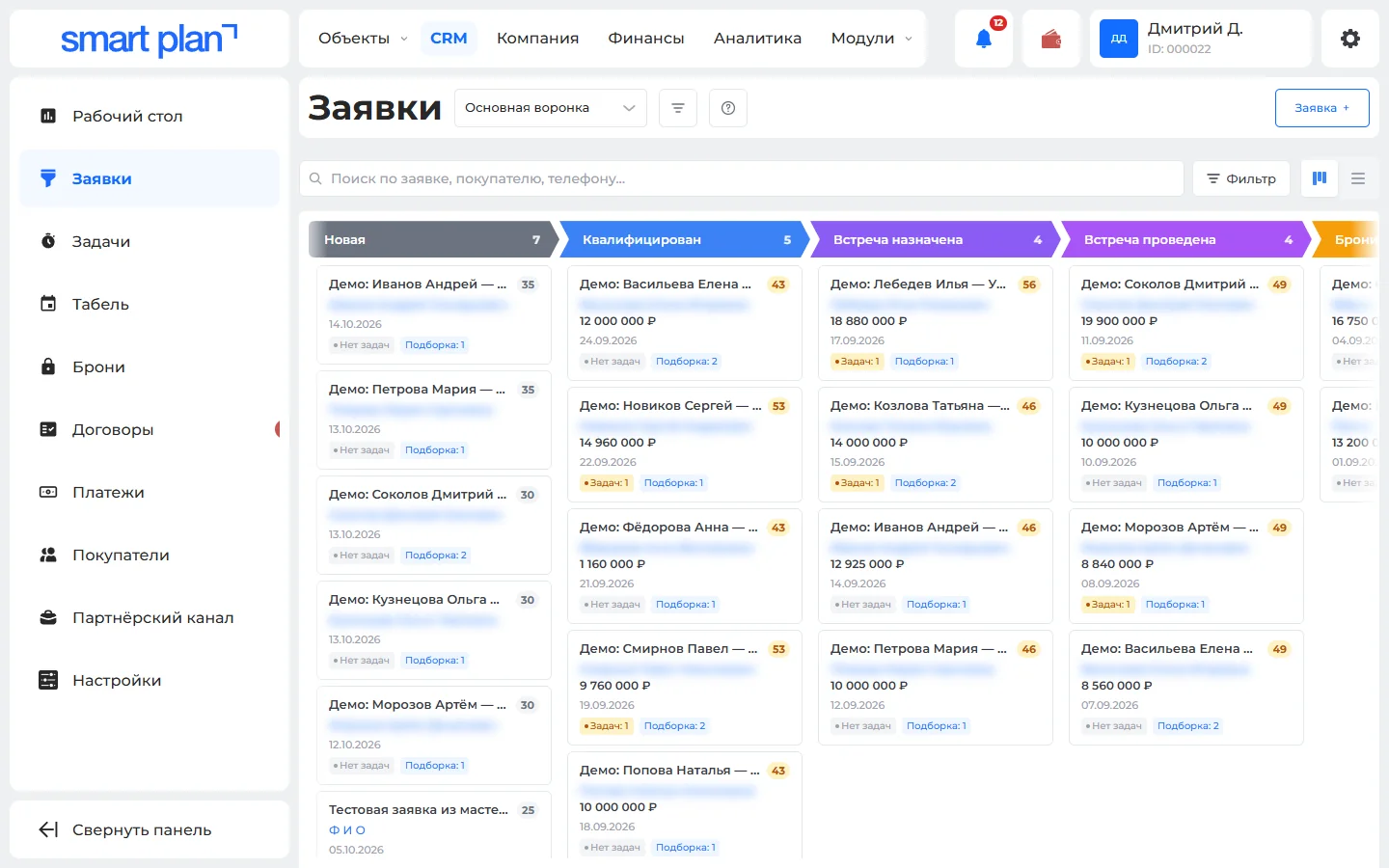Click the user avatar ДД

(x=1119, y=39)
